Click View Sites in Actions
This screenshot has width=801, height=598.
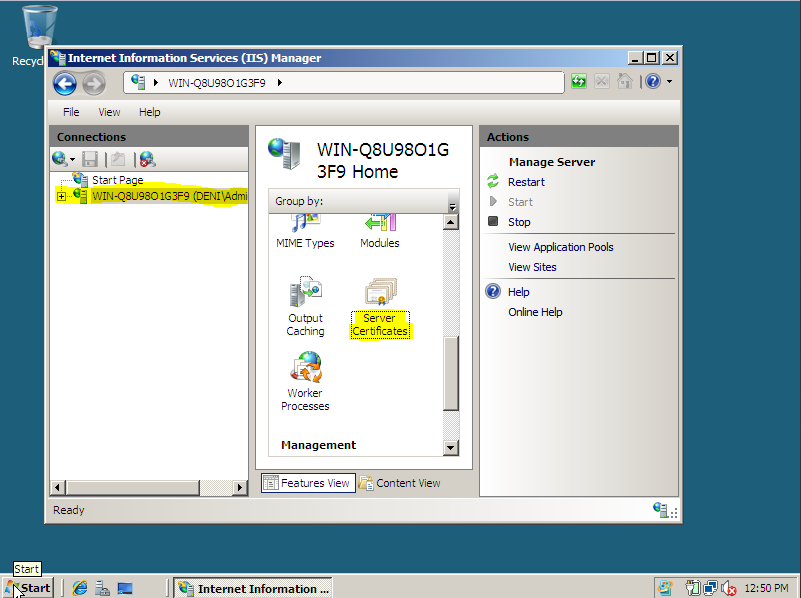pos(532,267)
